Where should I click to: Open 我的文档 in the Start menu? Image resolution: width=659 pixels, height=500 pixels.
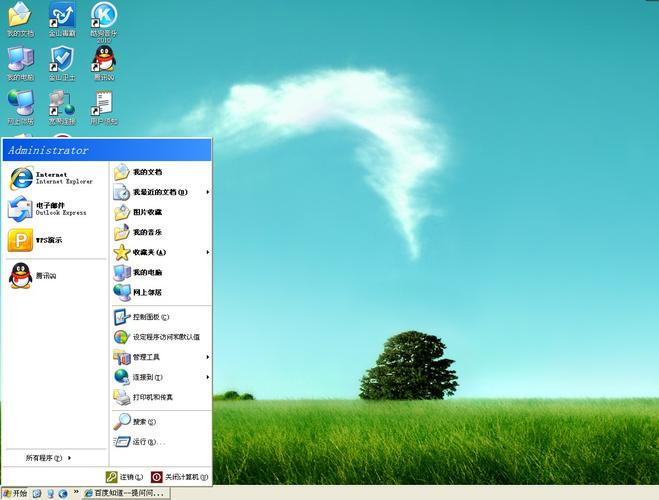click(146, 172)
